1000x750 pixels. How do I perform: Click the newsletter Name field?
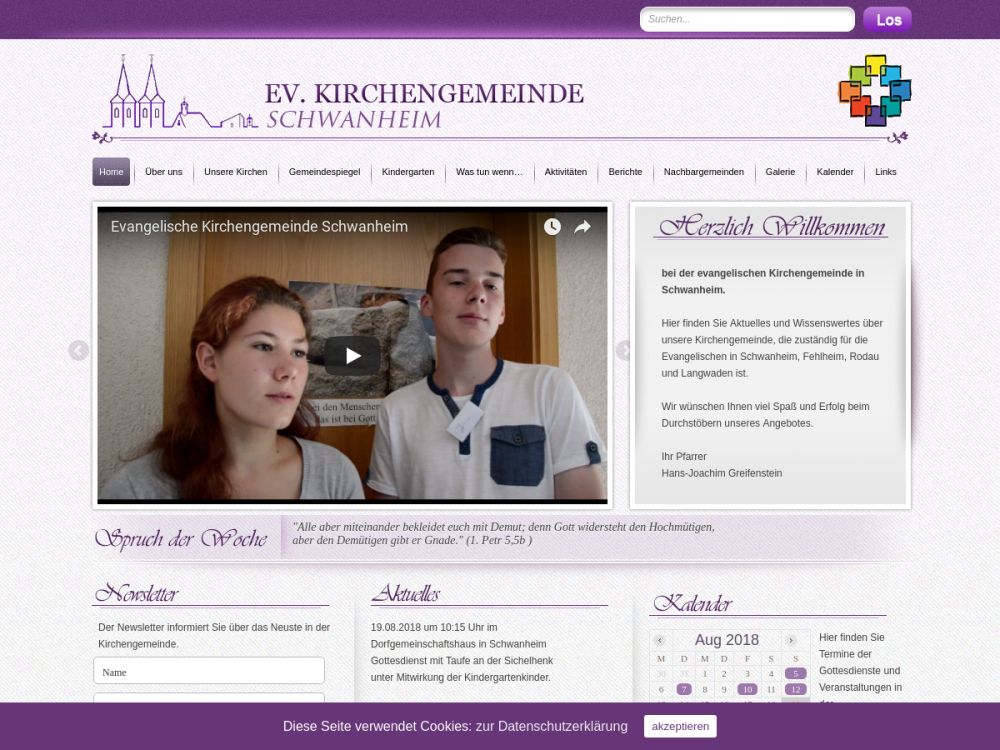click(x=209, y=672)
